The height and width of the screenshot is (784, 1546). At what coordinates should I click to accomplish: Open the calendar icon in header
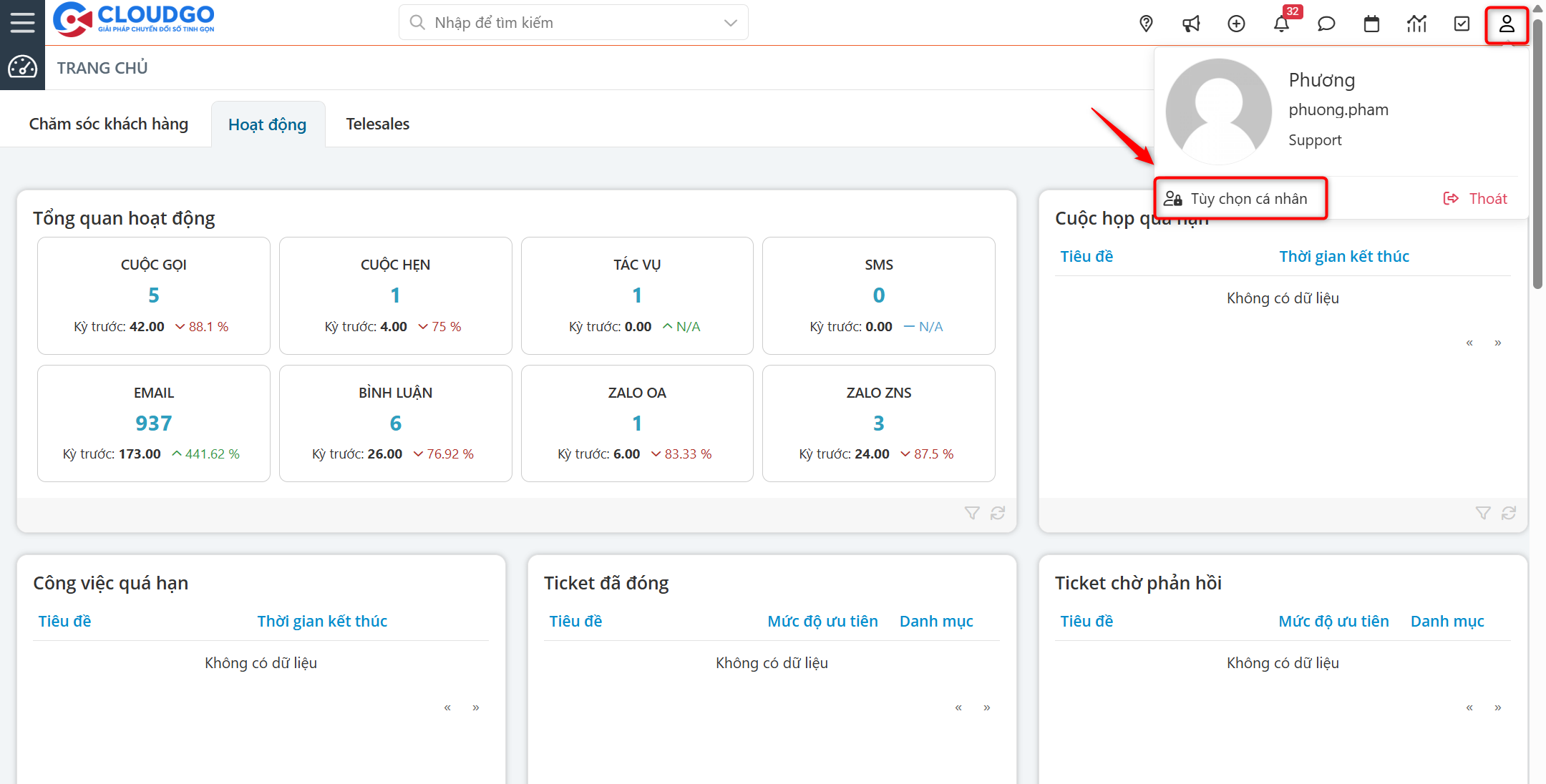1371,24
